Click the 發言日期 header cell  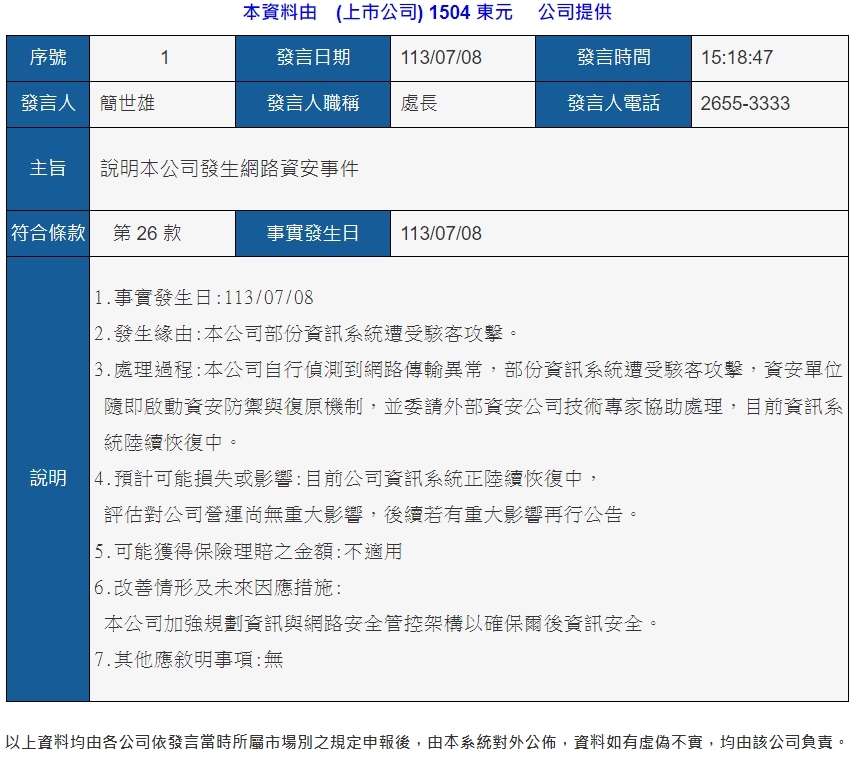coord(313,58)
